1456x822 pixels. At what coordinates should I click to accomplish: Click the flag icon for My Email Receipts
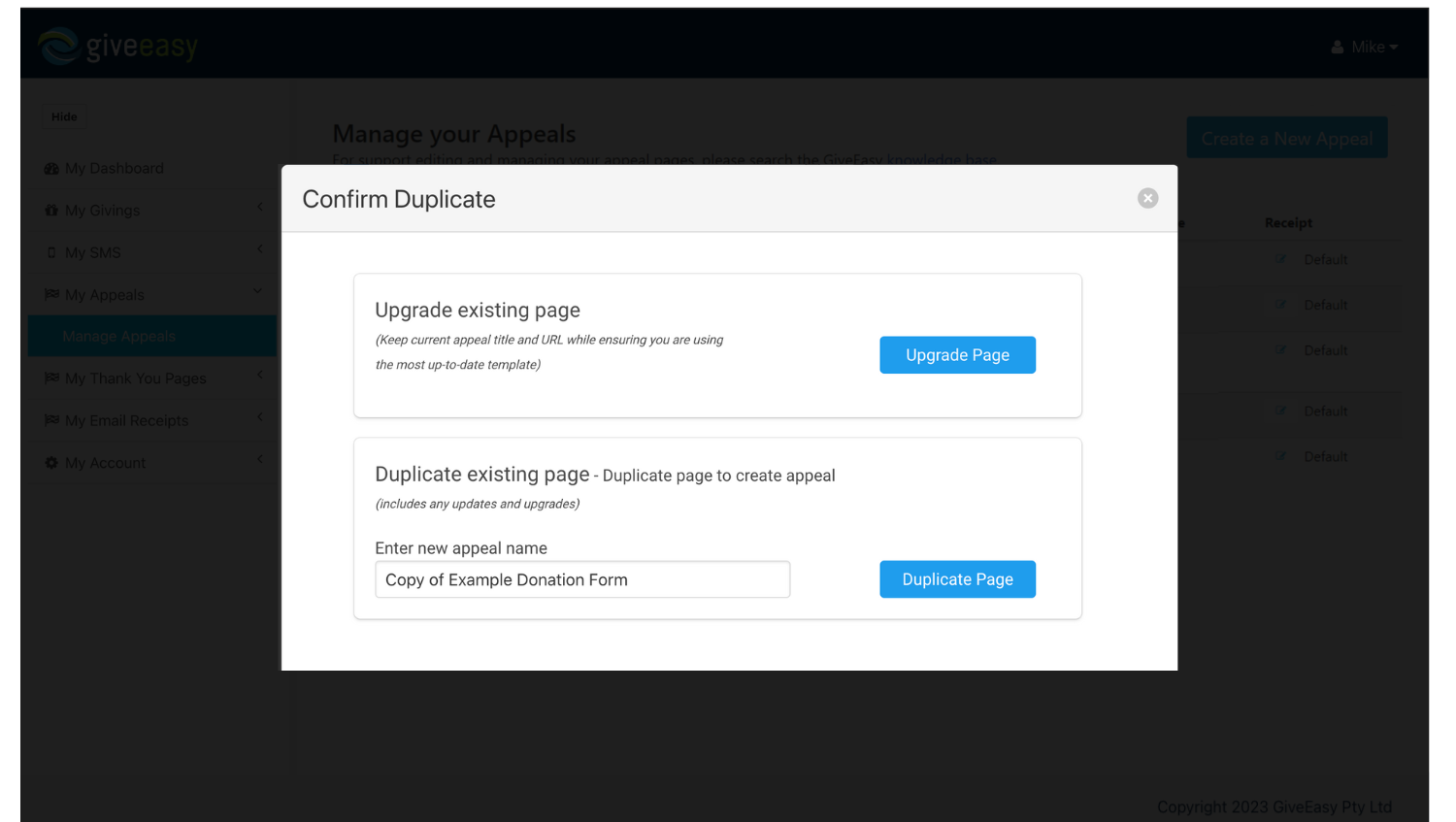pos(50,420)
